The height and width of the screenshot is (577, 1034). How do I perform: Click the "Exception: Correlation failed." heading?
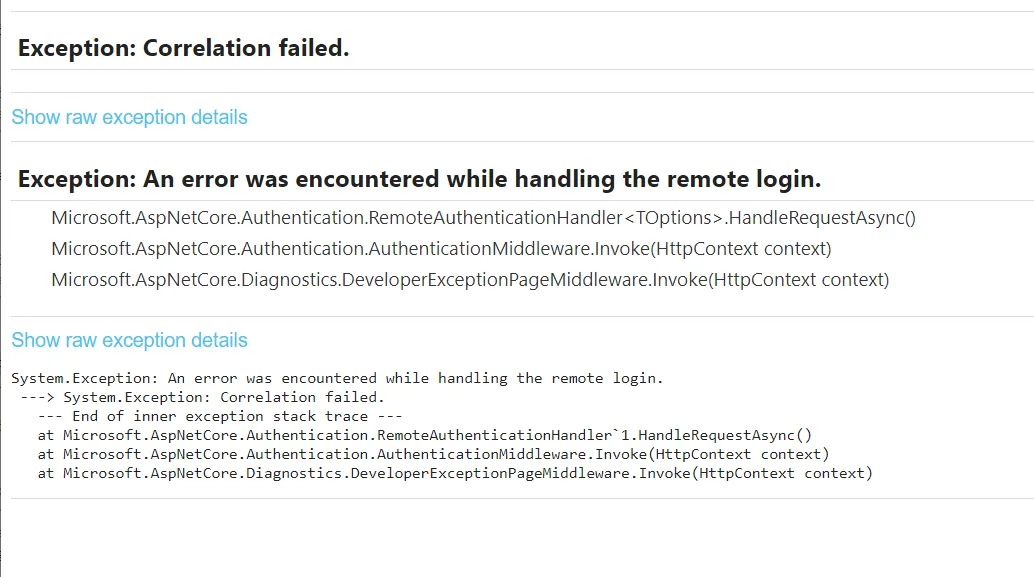[x=183, y=48]
